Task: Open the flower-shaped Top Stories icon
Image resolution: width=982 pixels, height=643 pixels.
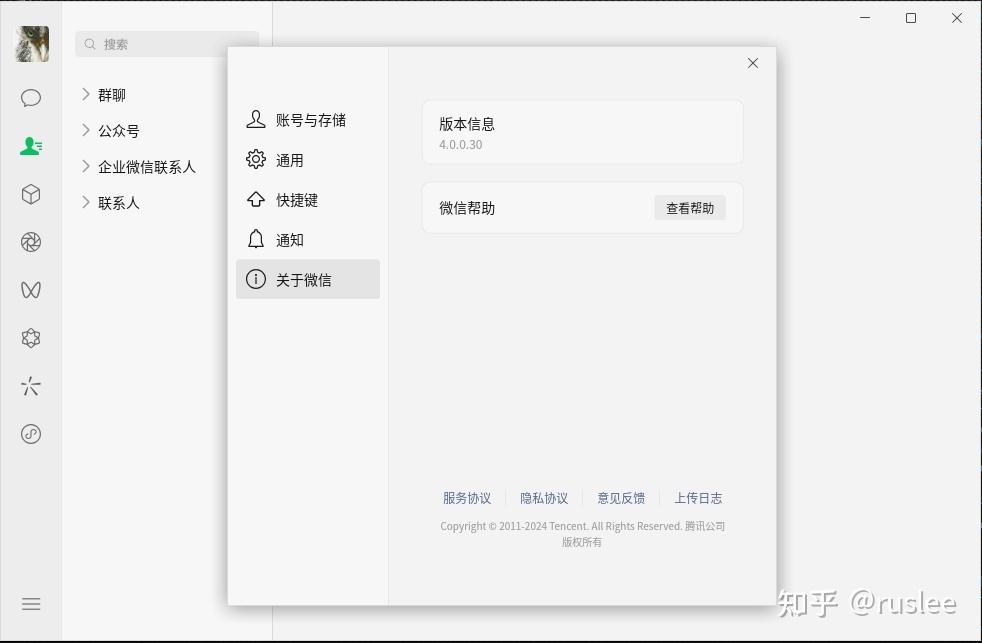Action: (x=31, y=338)
